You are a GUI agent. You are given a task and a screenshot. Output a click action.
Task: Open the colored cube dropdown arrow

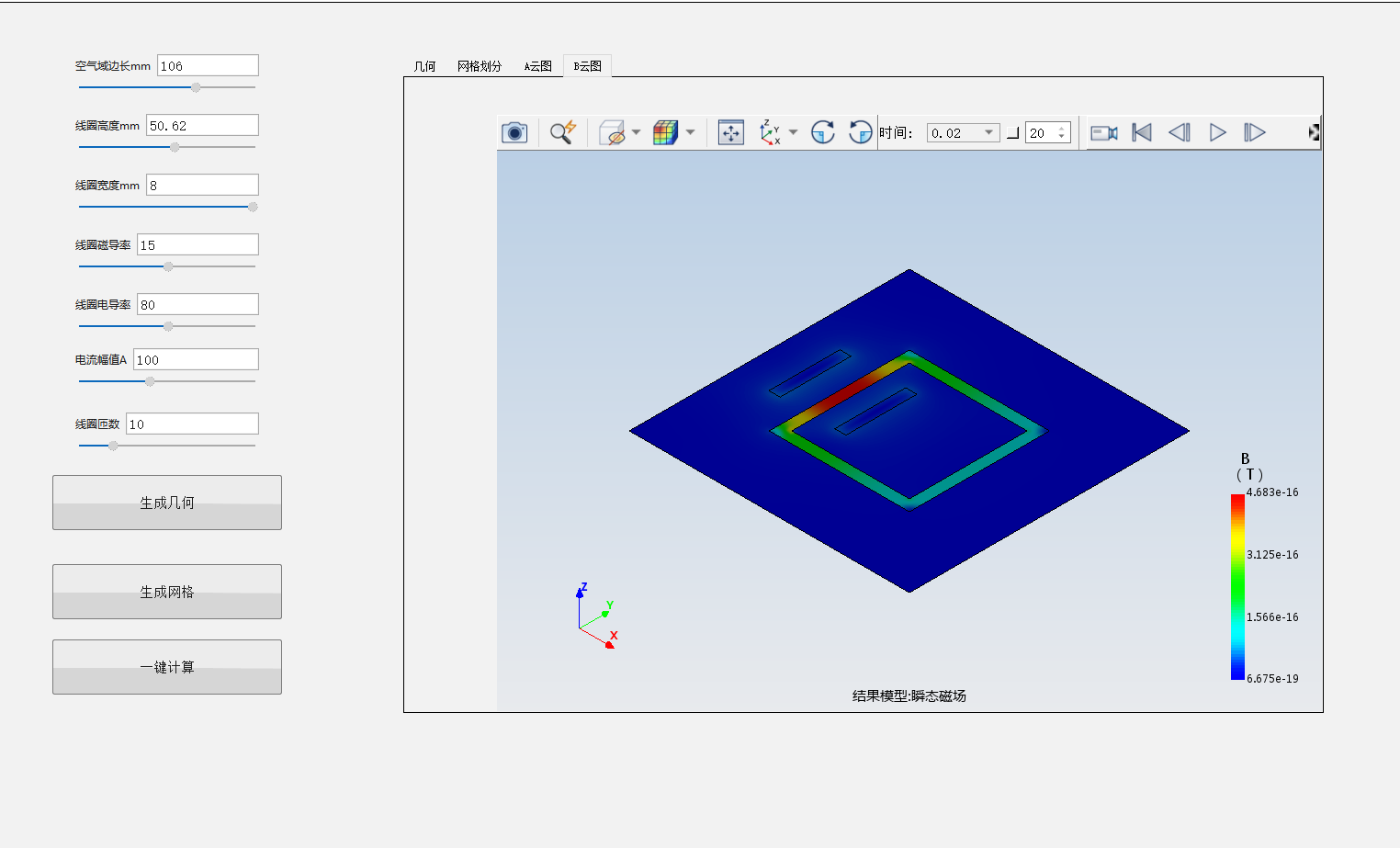click(x=690, y=132)
